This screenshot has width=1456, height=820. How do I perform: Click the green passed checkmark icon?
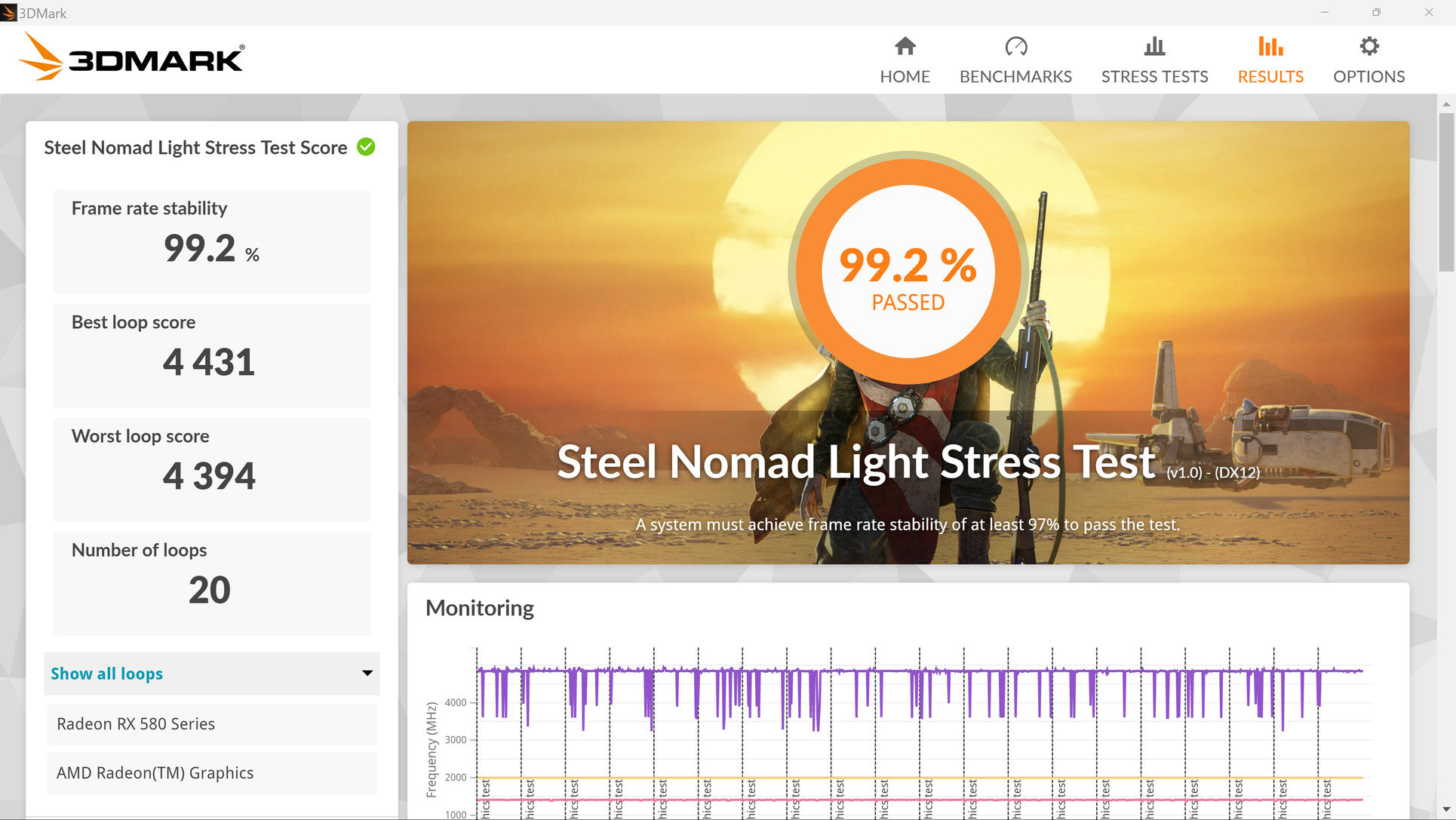[x=366, y=147]
